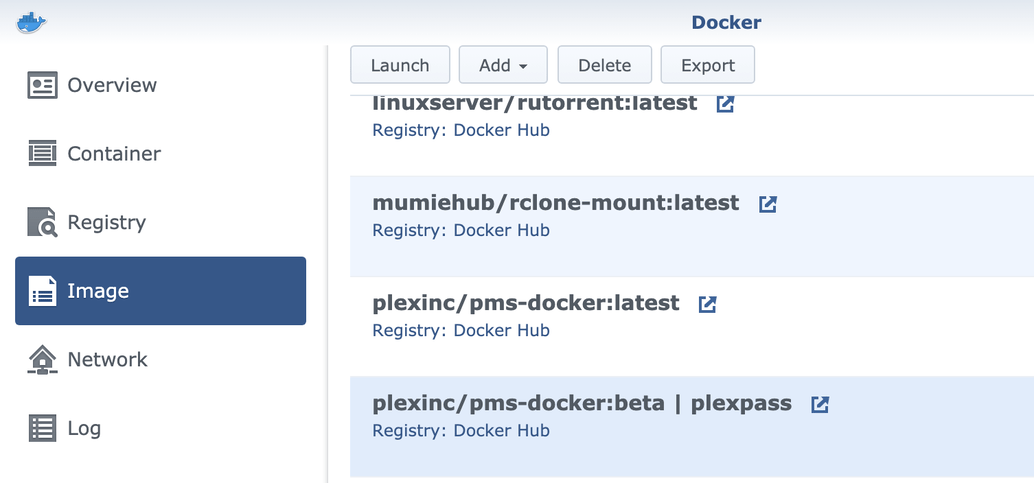Go to the Container section
This screenshot has width=1034, height=483.
[114, 154]
